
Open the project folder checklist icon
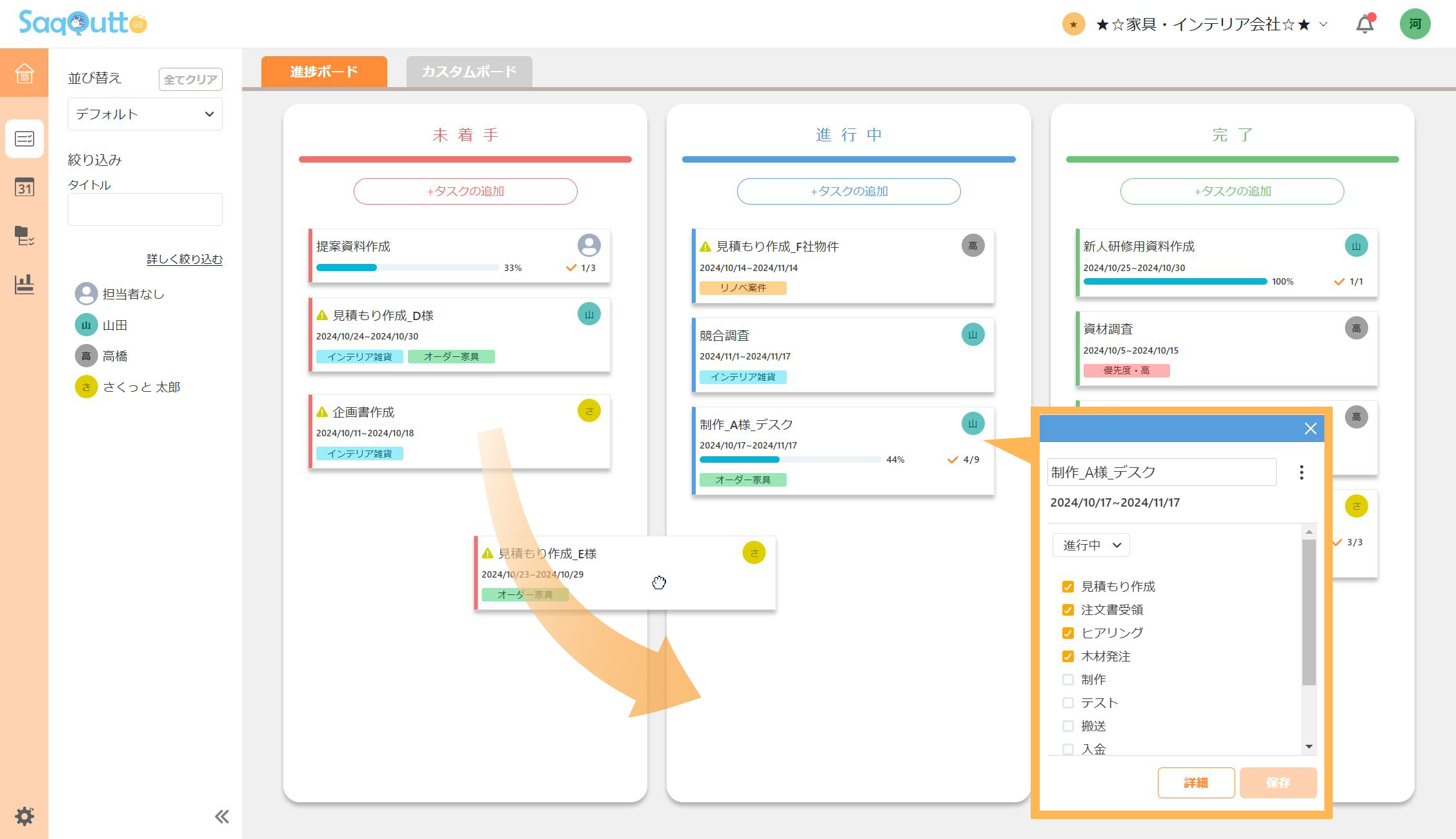[24, 236]
